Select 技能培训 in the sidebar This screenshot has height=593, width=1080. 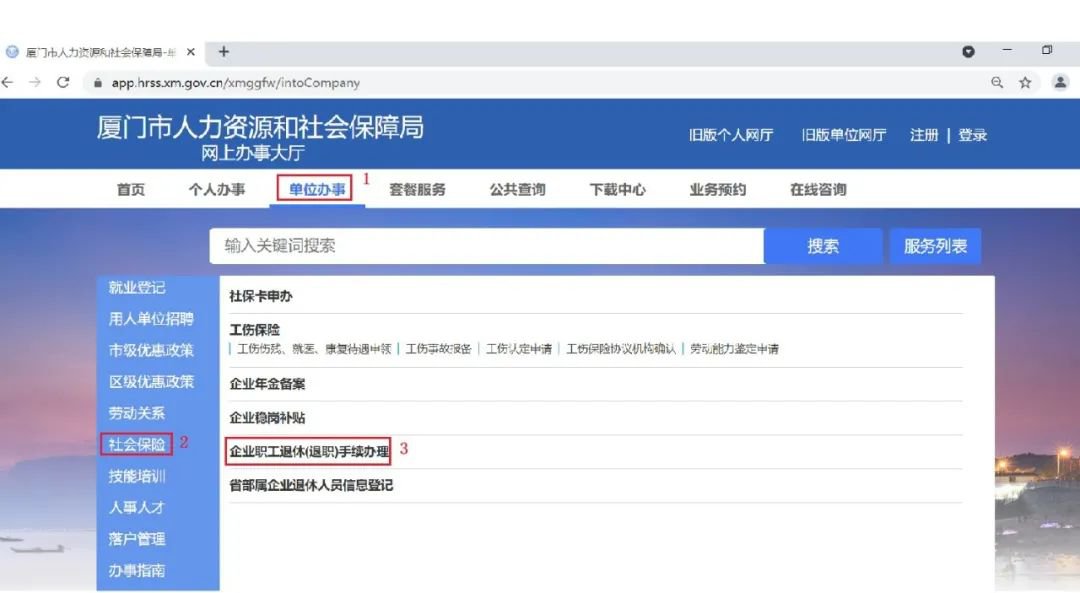click(x=136, y=476)
